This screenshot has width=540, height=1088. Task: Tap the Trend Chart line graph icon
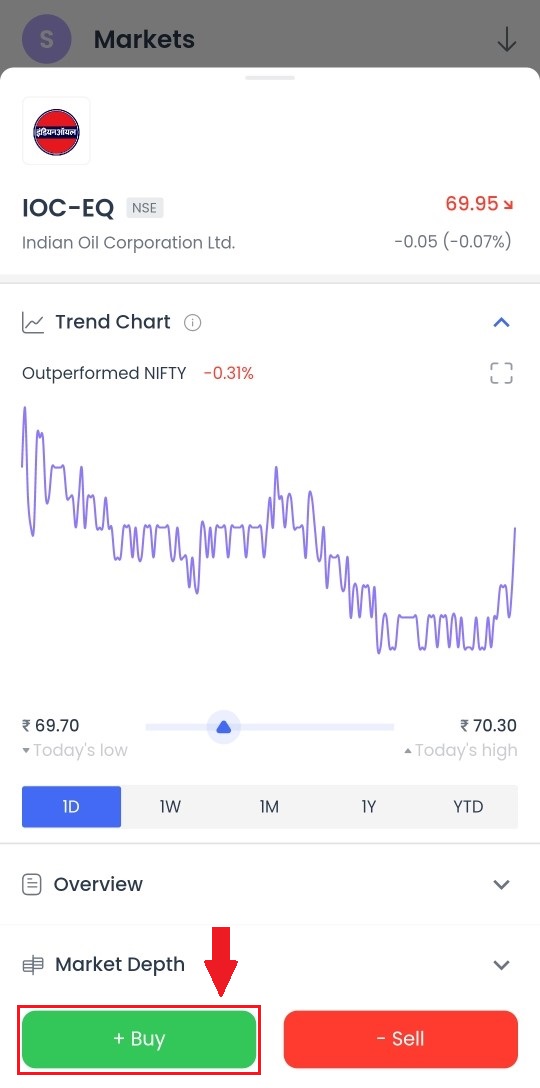coord(33,323)
